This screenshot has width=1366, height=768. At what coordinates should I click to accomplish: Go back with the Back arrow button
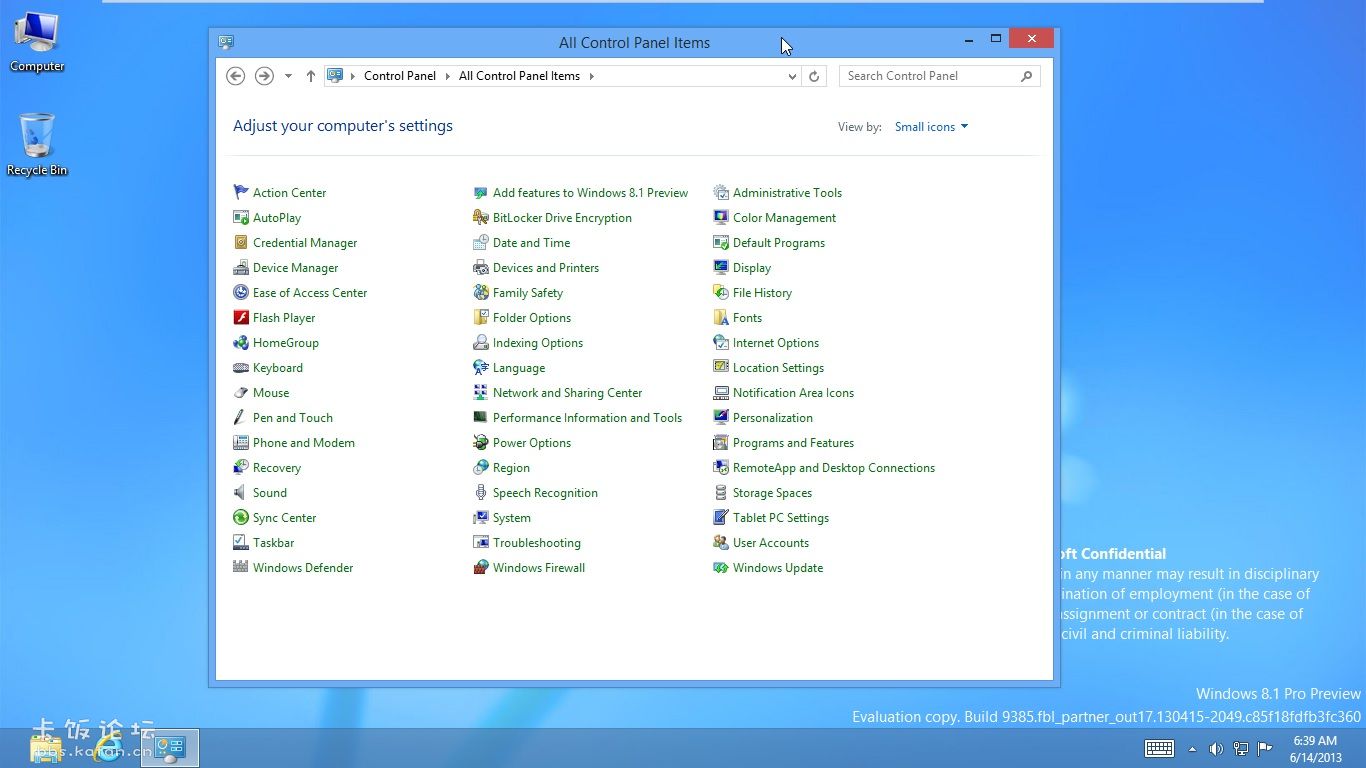pyautogui.click(x=236, y=76)
